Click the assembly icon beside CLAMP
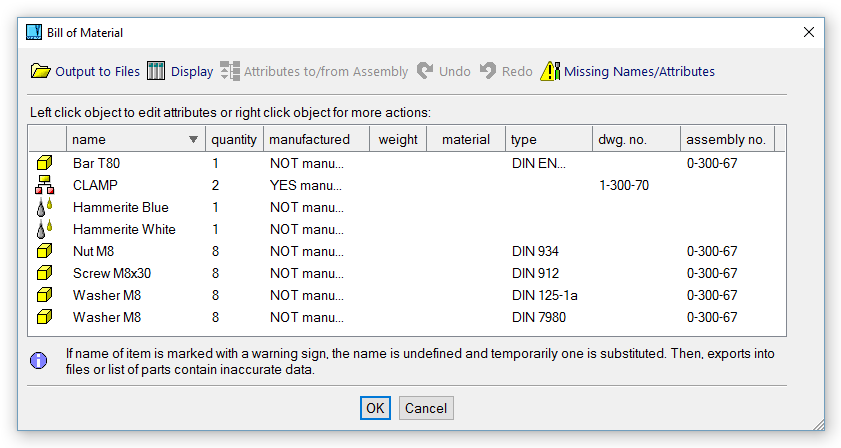Image resolution: width=841 pixels, height=448 pixels. pos(44,185)
